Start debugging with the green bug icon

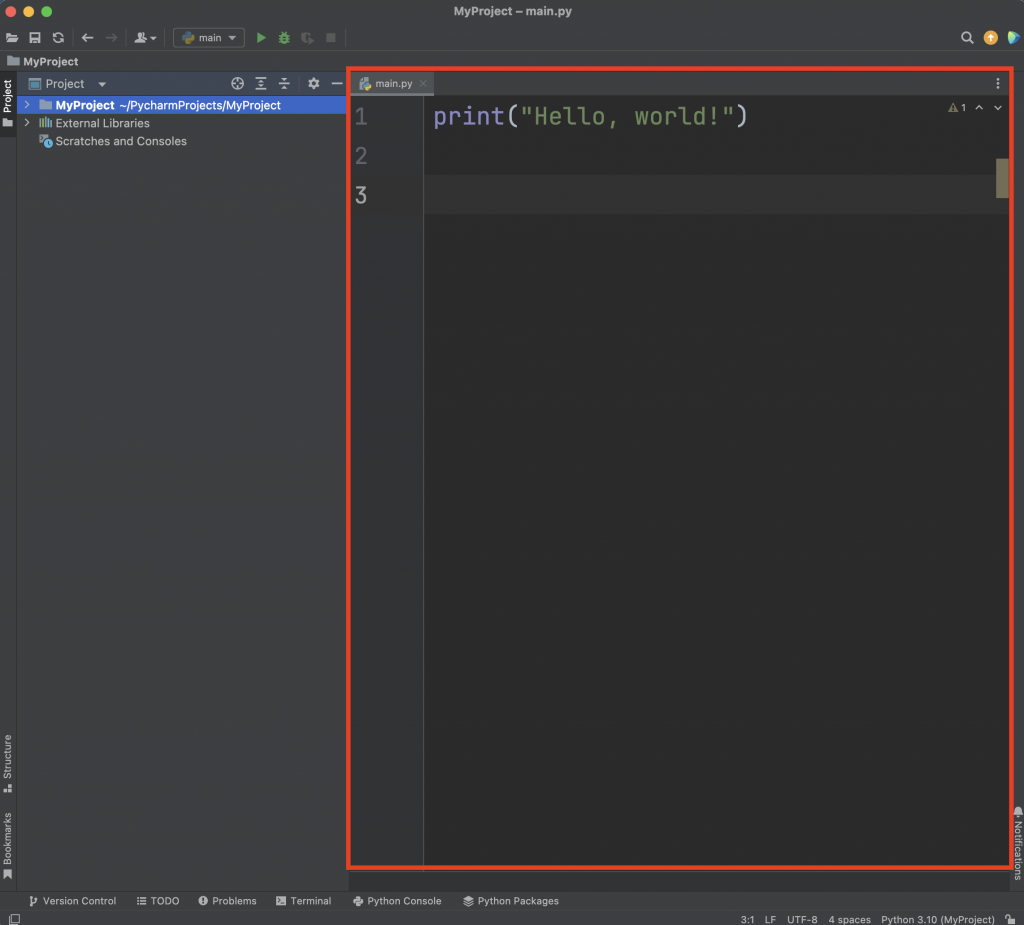coord(284,38)
